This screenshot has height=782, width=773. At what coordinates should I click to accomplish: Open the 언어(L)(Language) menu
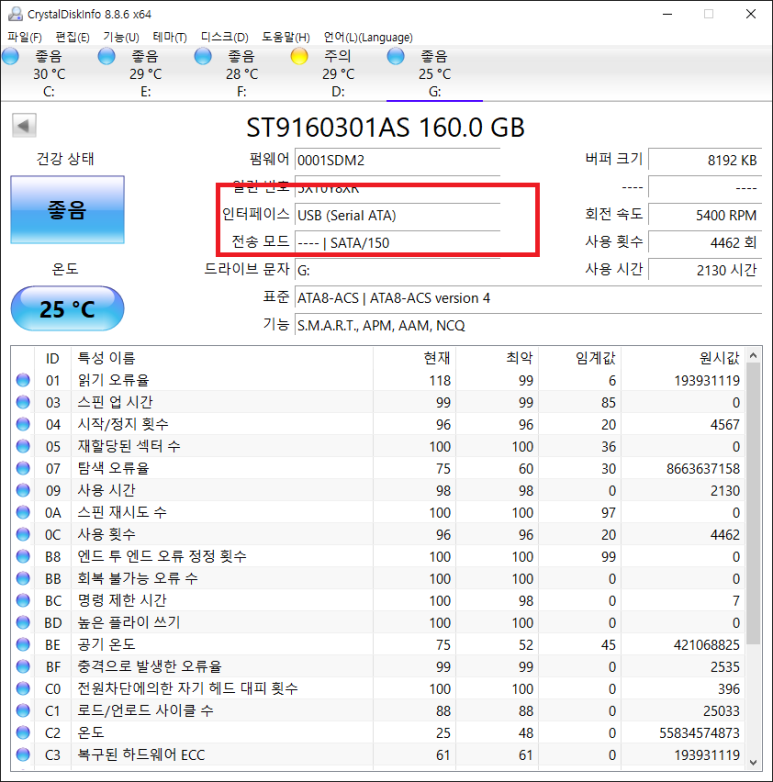point(368,37)
